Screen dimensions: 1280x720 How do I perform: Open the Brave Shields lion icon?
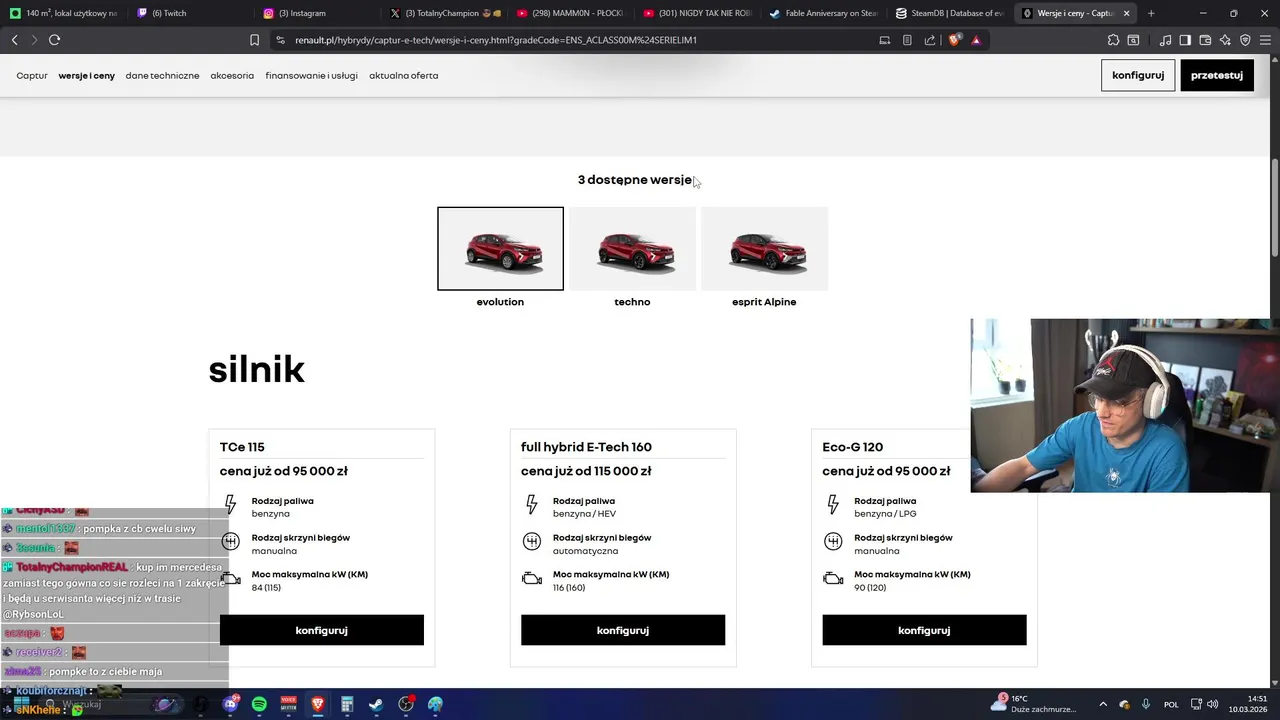[954, 40]
